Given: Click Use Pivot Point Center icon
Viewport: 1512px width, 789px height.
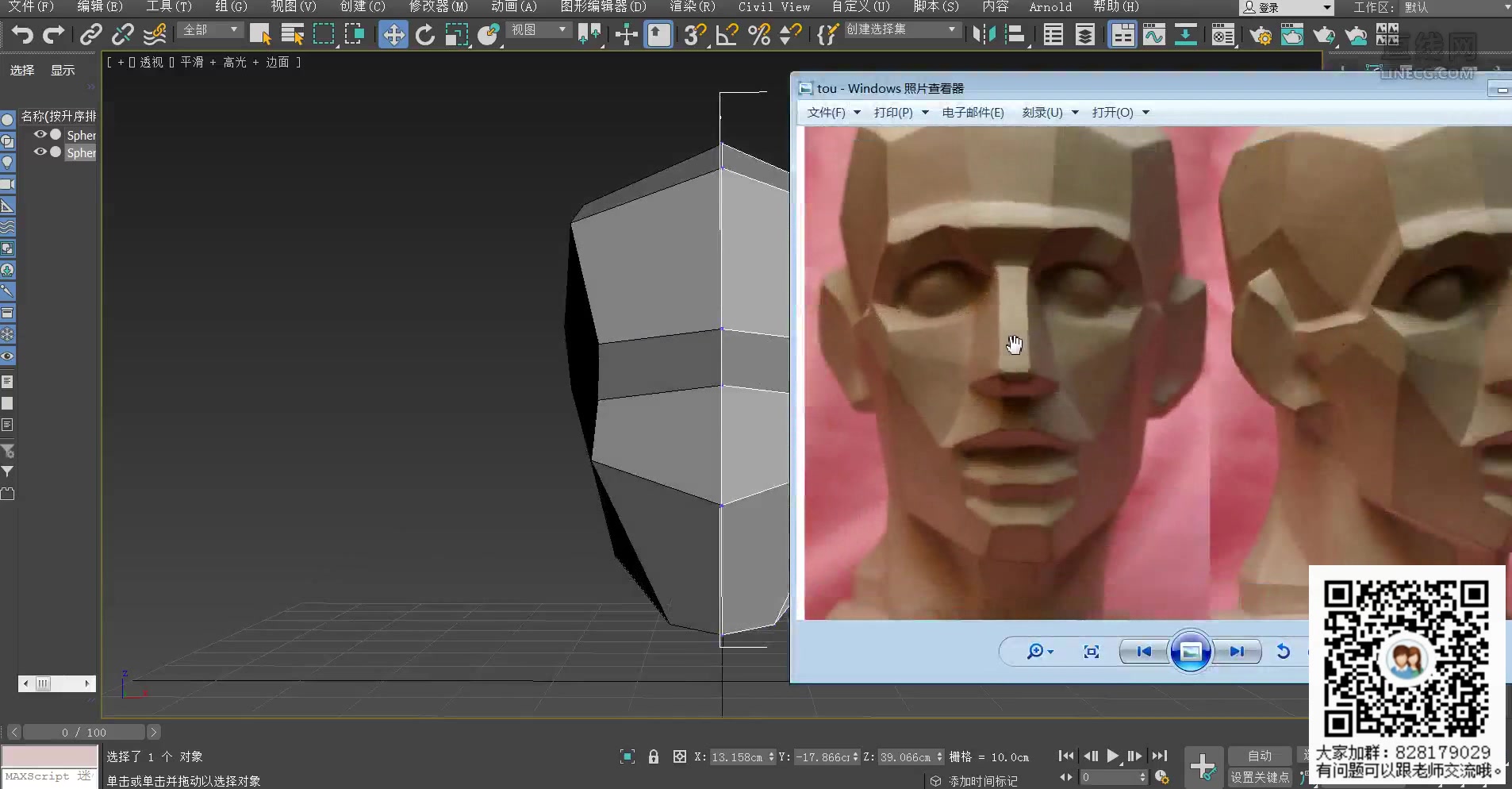Looking at the screenshot, I should coord(589,35).
